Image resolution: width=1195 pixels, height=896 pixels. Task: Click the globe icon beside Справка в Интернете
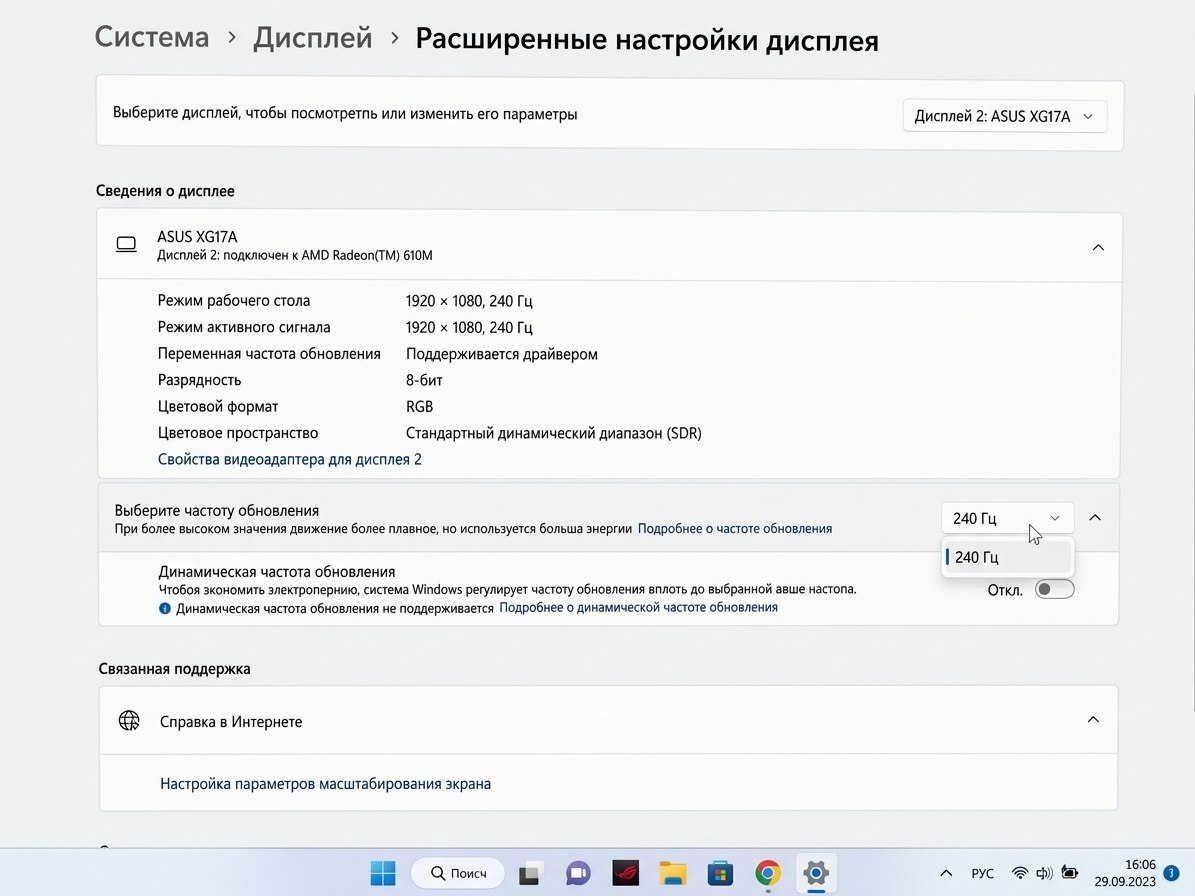pos(129,721)
